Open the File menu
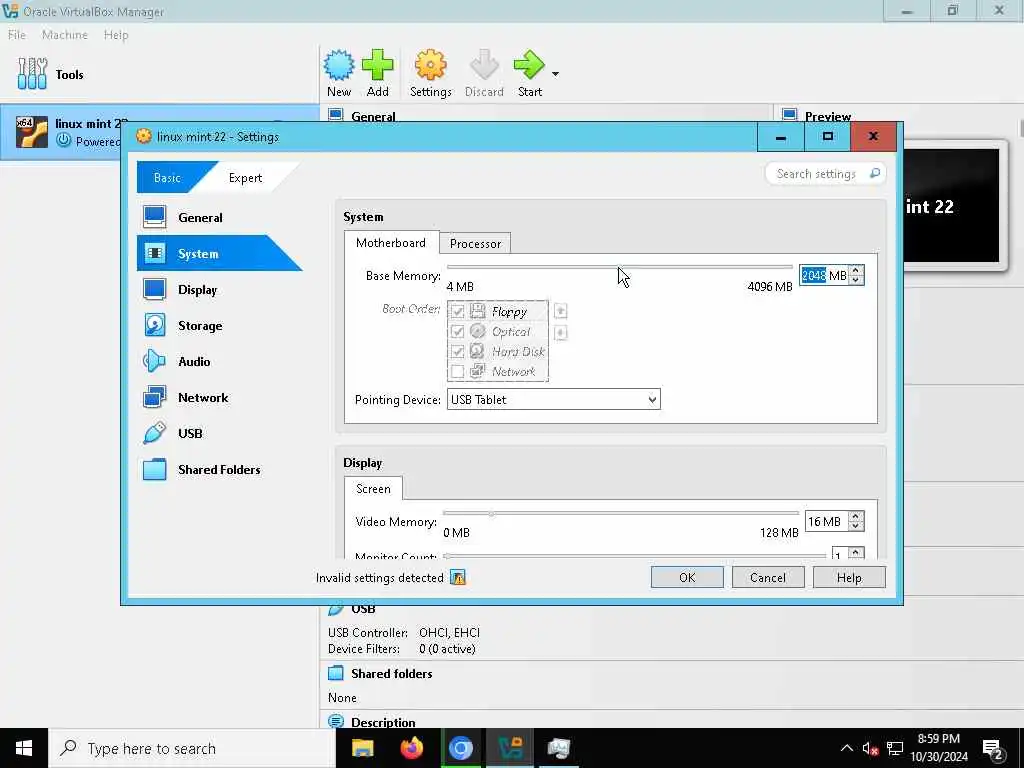The height and width of the screenshot is (768, 1024). click(17, 35)
